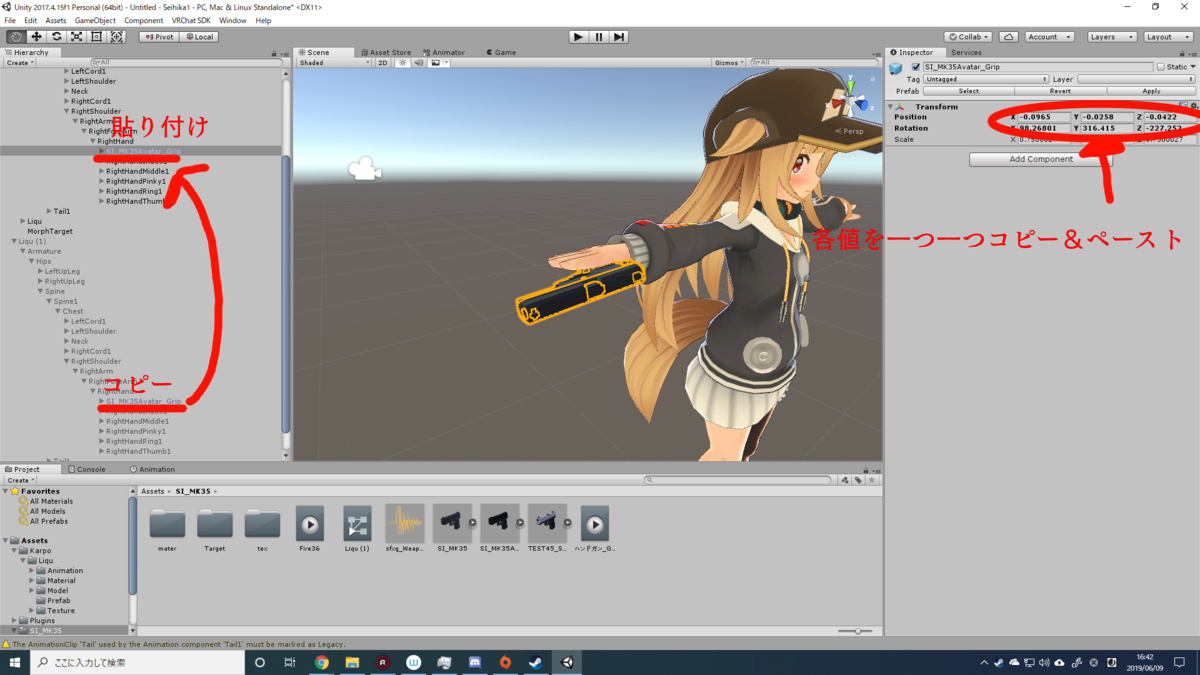
Task: Switch to the Game tab
Action: point(501,52)
